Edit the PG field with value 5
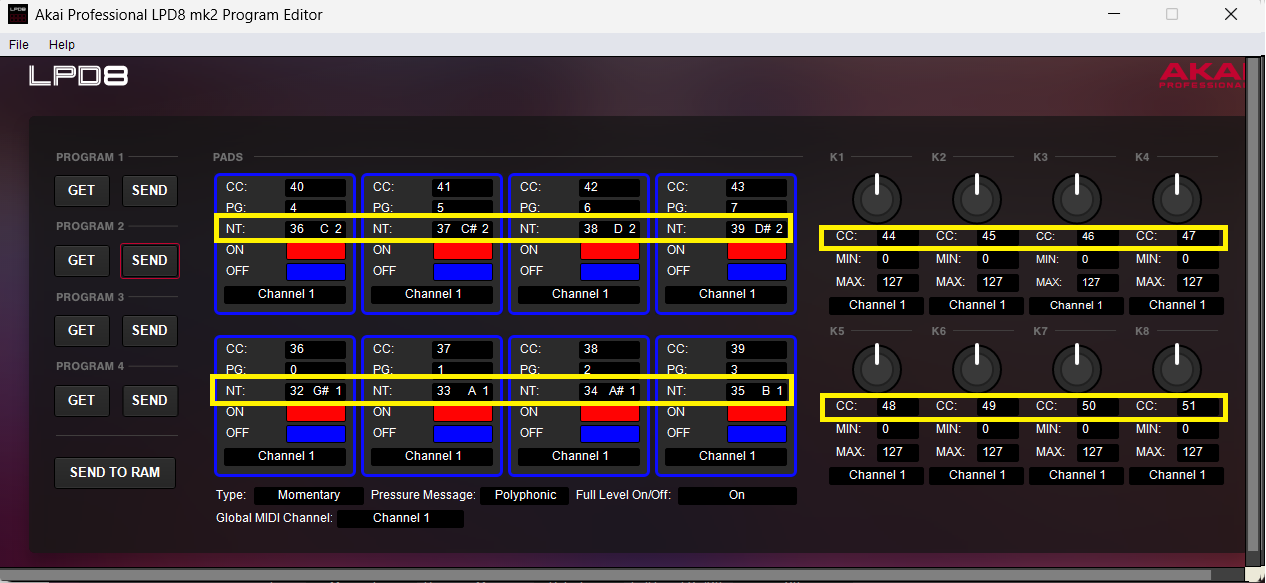Image resolution: width=1266 pixels, height=583 pixels. tap(463, 208)
